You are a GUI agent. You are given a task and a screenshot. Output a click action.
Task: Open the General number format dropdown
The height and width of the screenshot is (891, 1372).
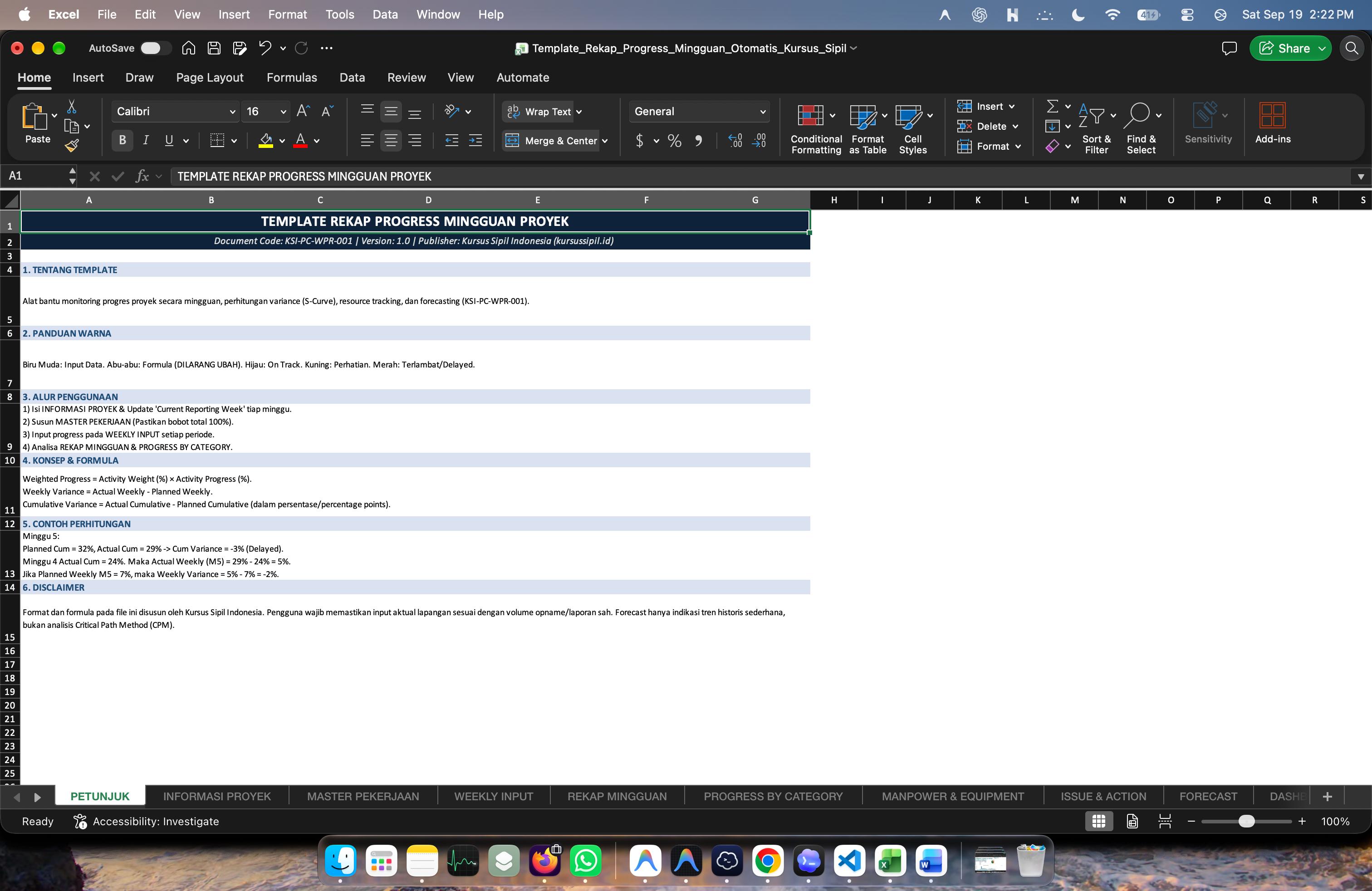pos(763,112)
